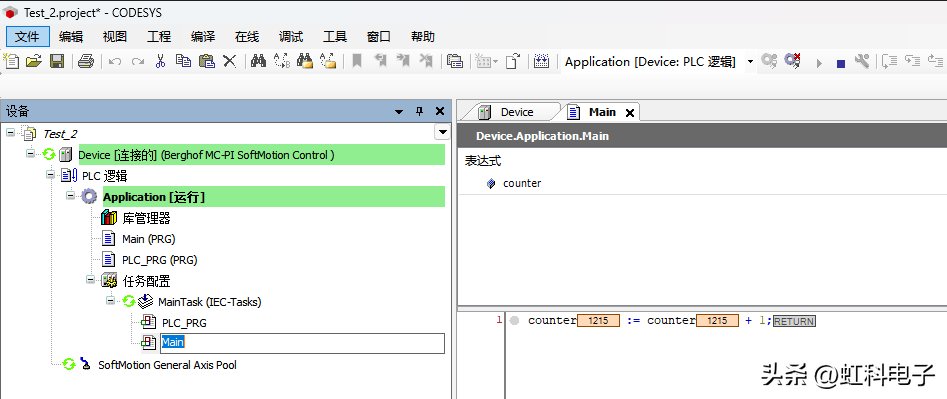Go to next bookmark icon
Viewport: 947px width, 399px height.
403,61
